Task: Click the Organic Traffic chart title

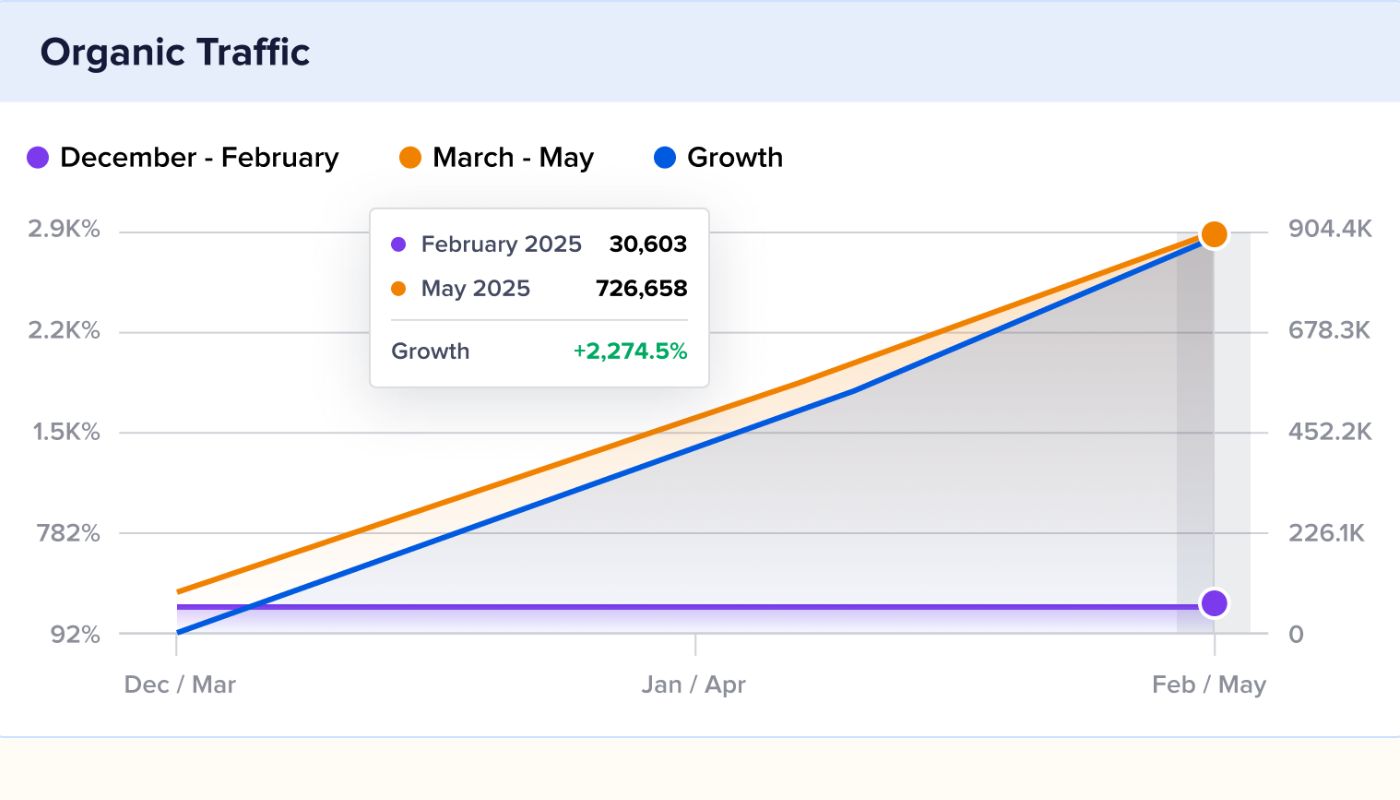Action: [x=173, y=51]
